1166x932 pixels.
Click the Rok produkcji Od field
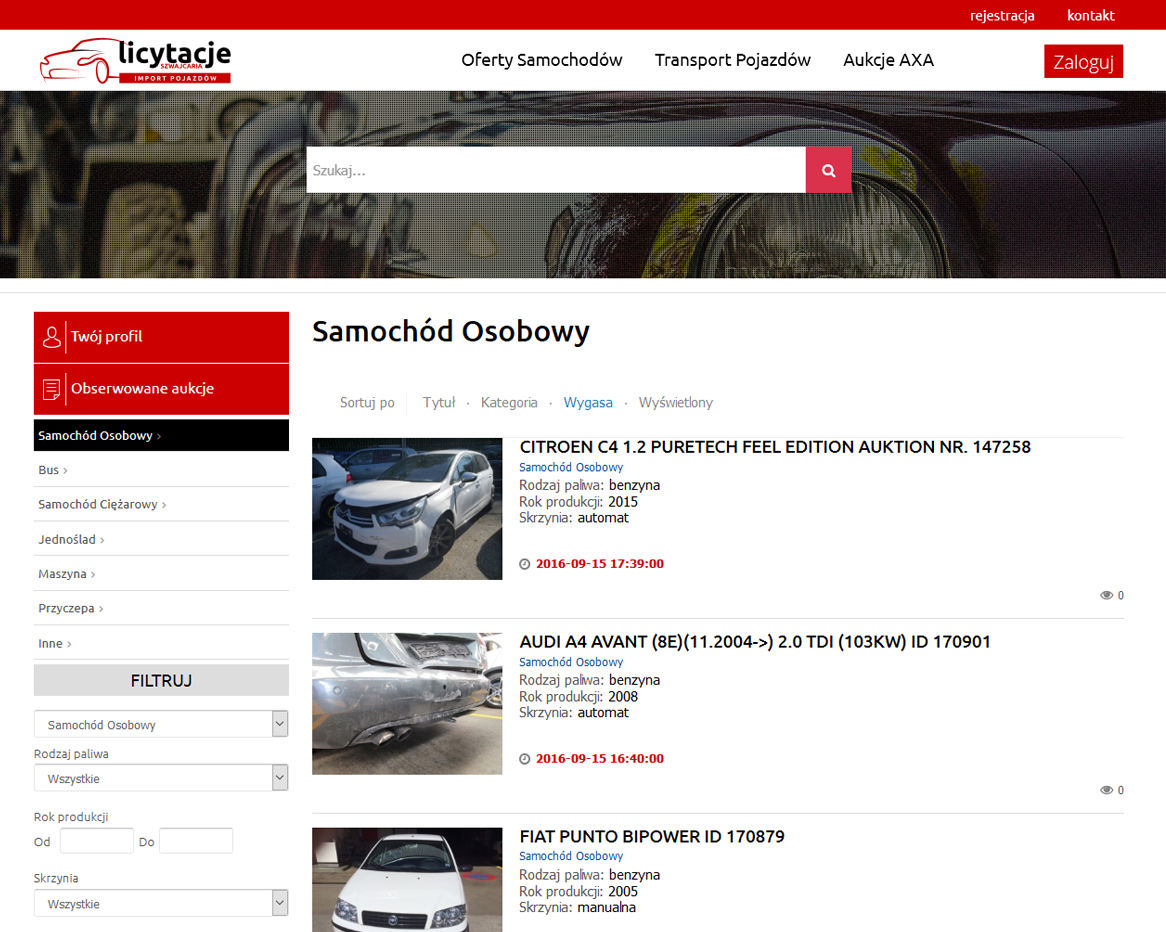click(97, 841)
